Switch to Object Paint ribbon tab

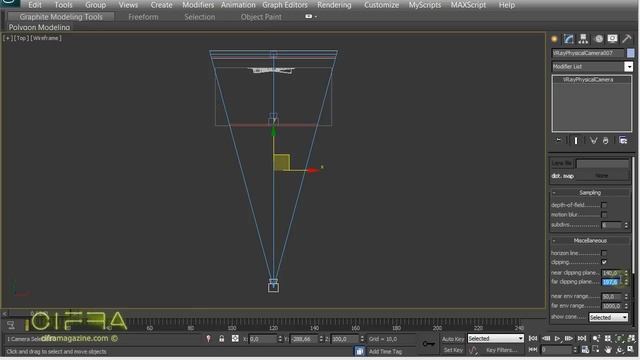[261, 17]
